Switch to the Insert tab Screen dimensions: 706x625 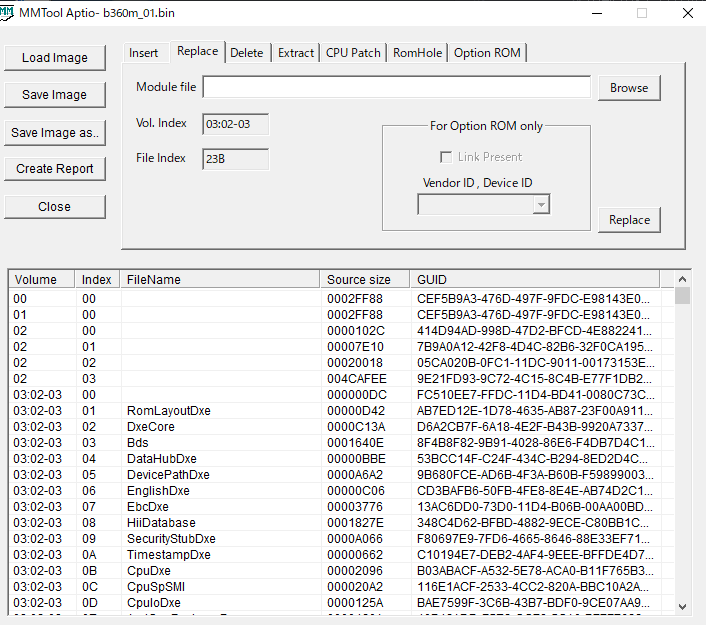pyautogui.click(x=144, y=53)
